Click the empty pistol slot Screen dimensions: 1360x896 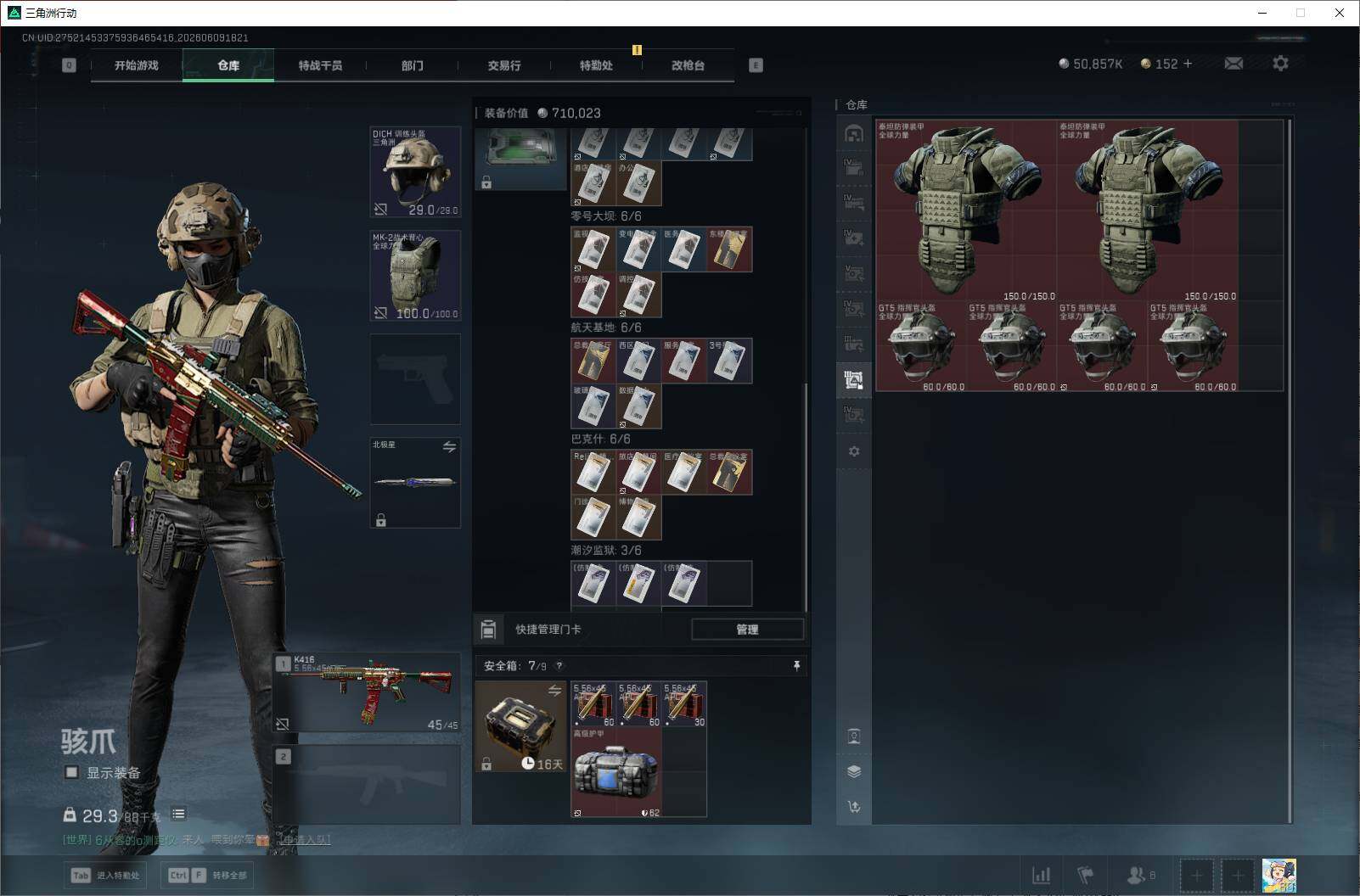point(416,379)
